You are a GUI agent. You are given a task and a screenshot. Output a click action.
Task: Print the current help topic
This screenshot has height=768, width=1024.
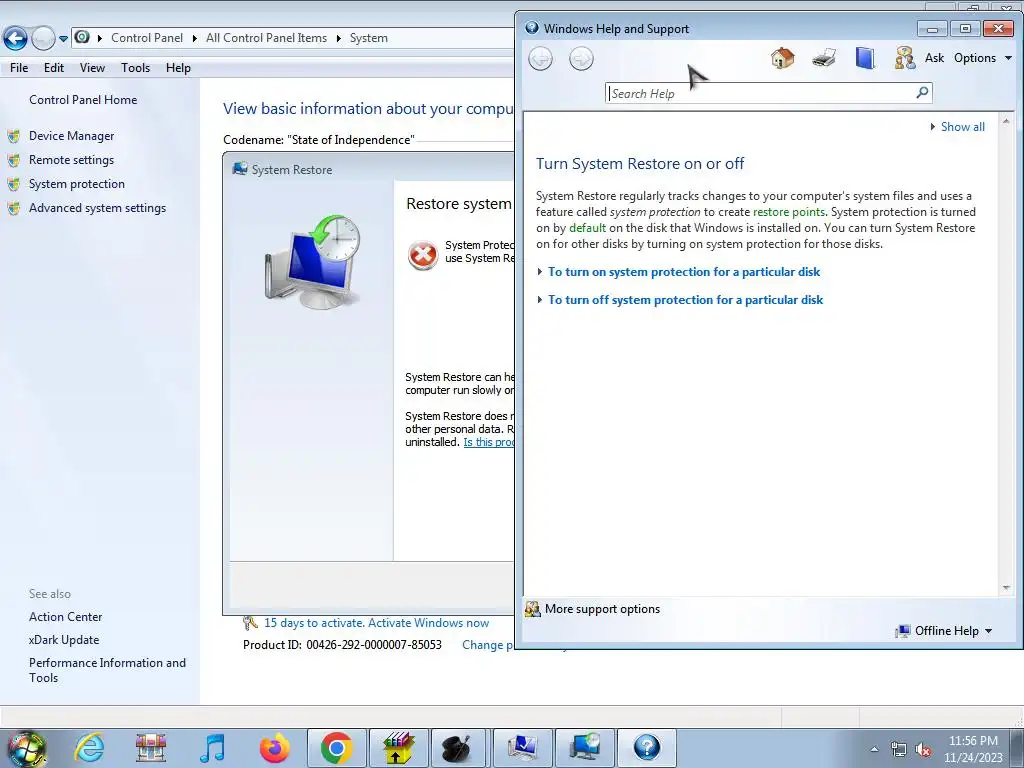(824, 58)
